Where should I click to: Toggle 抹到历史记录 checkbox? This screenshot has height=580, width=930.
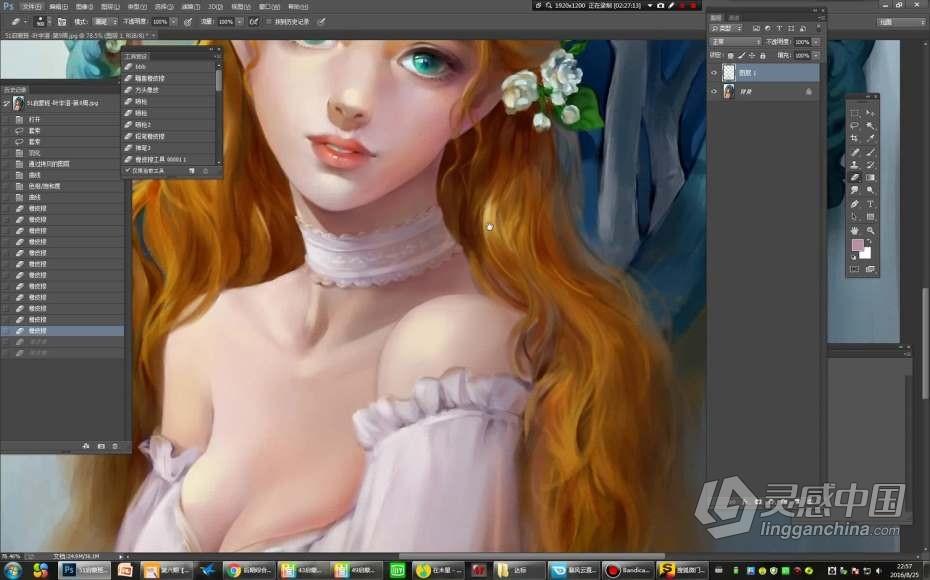[x=269, y=21]
